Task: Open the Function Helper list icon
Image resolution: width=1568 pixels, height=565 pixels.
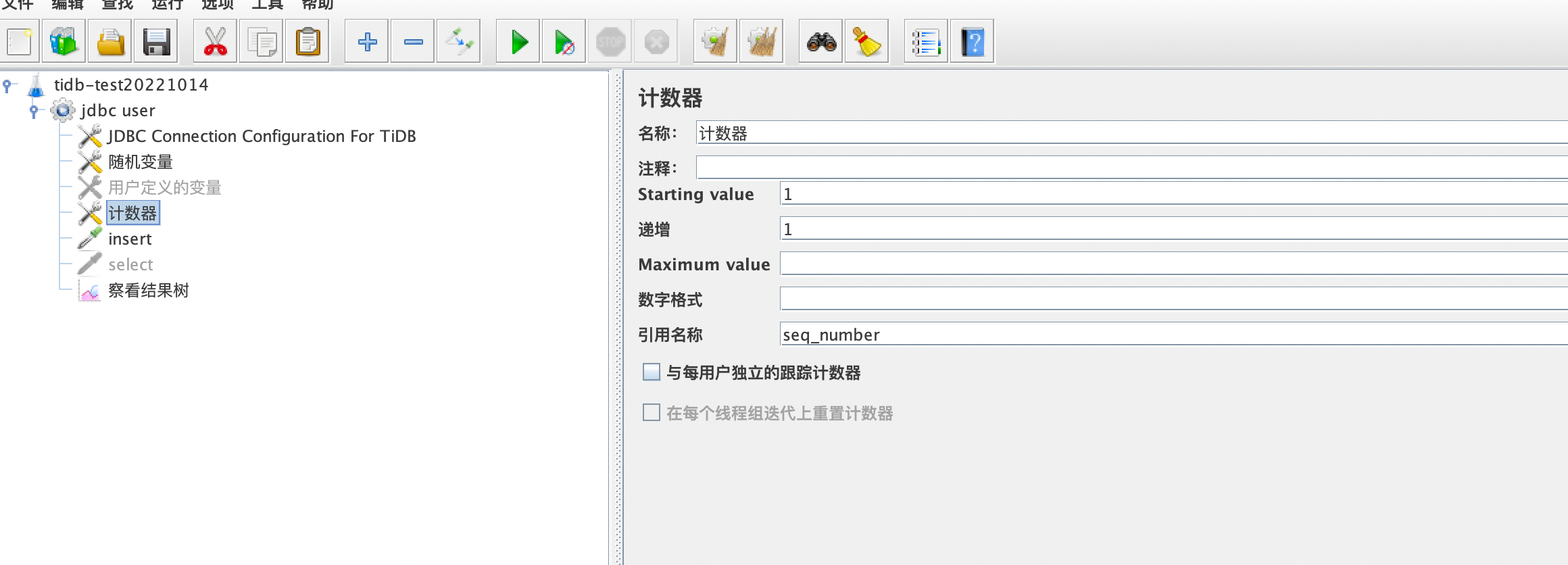Action: [x=926, y=42]
